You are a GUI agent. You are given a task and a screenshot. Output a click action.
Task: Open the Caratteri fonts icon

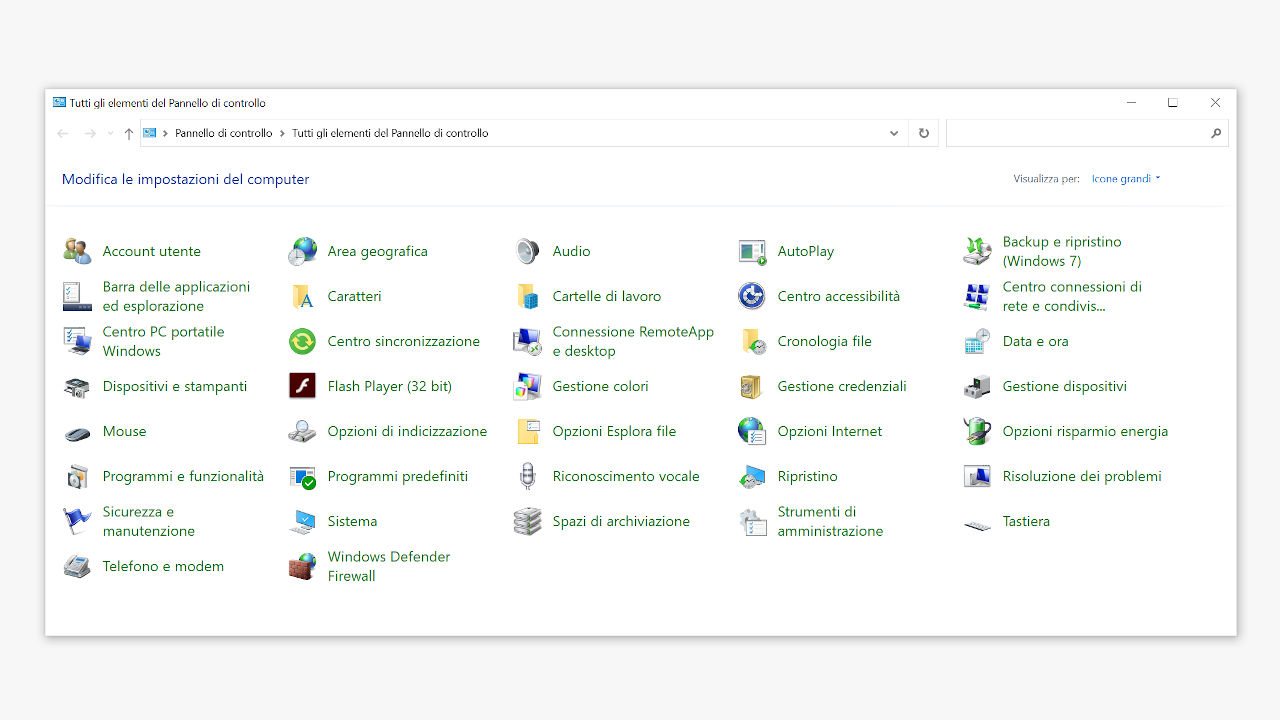coord(302,296)
